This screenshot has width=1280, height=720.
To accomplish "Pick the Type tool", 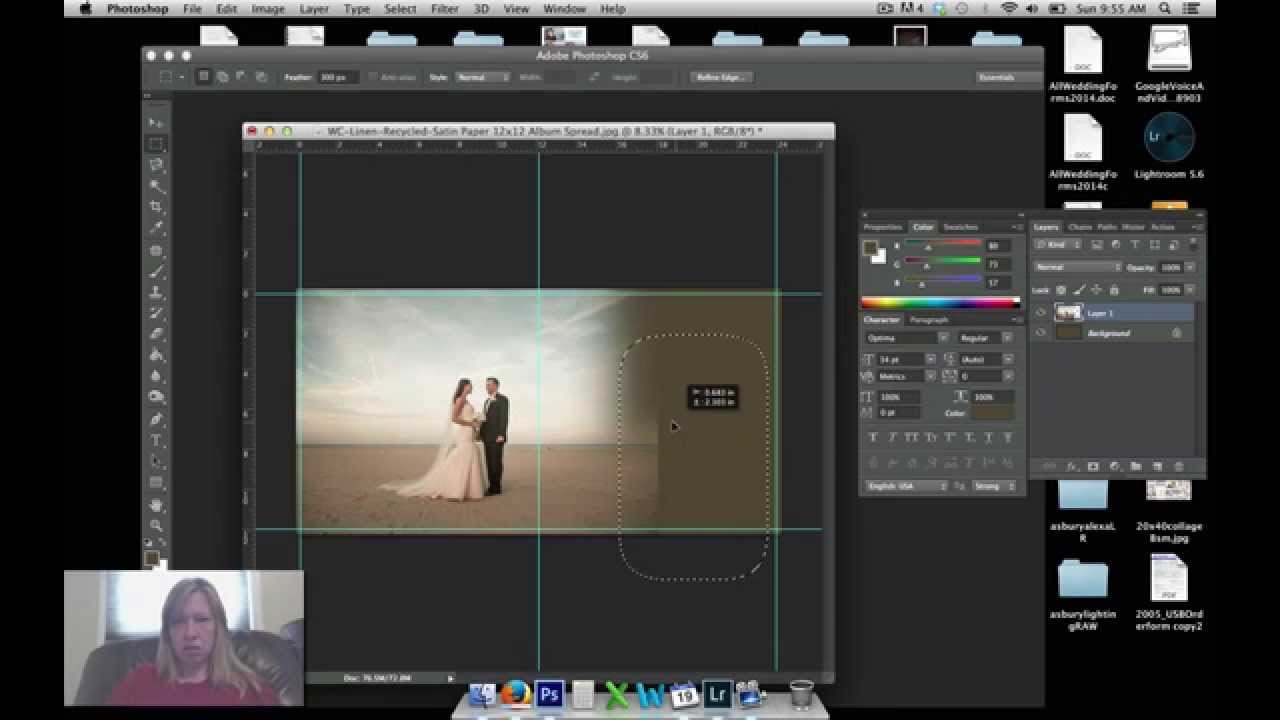I will click(156, 440).
